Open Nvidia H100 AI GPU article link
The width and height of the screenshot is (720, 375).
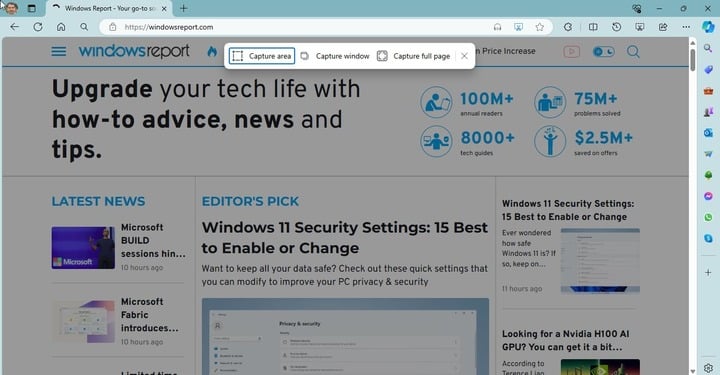565,340
